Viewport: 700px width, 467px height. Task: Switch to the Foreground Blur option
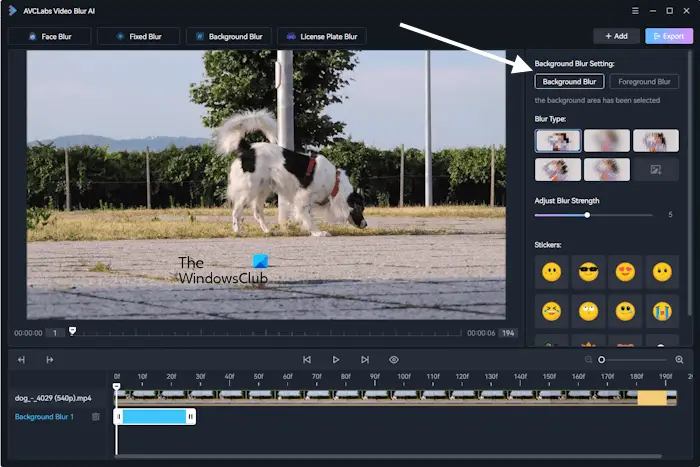(644, 82)
